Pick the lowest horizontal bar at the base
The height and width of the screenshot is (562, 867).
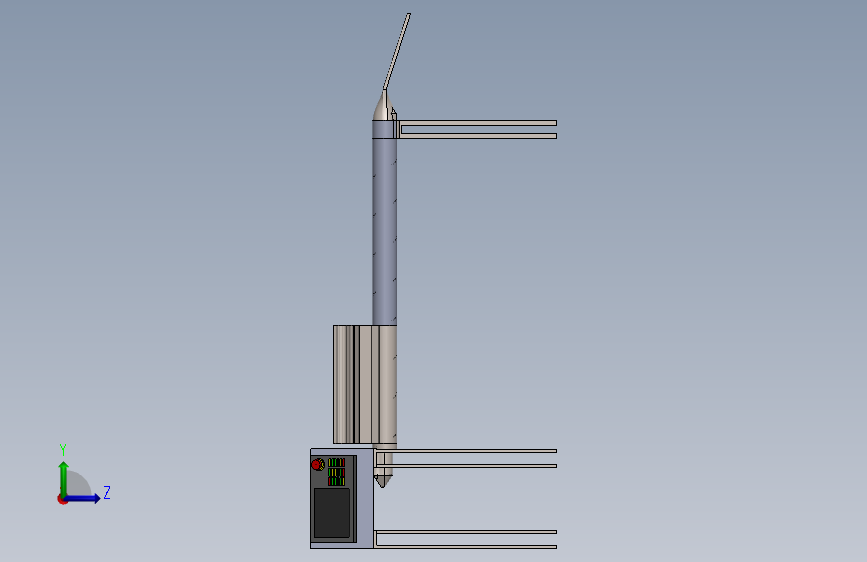[466, 547]
